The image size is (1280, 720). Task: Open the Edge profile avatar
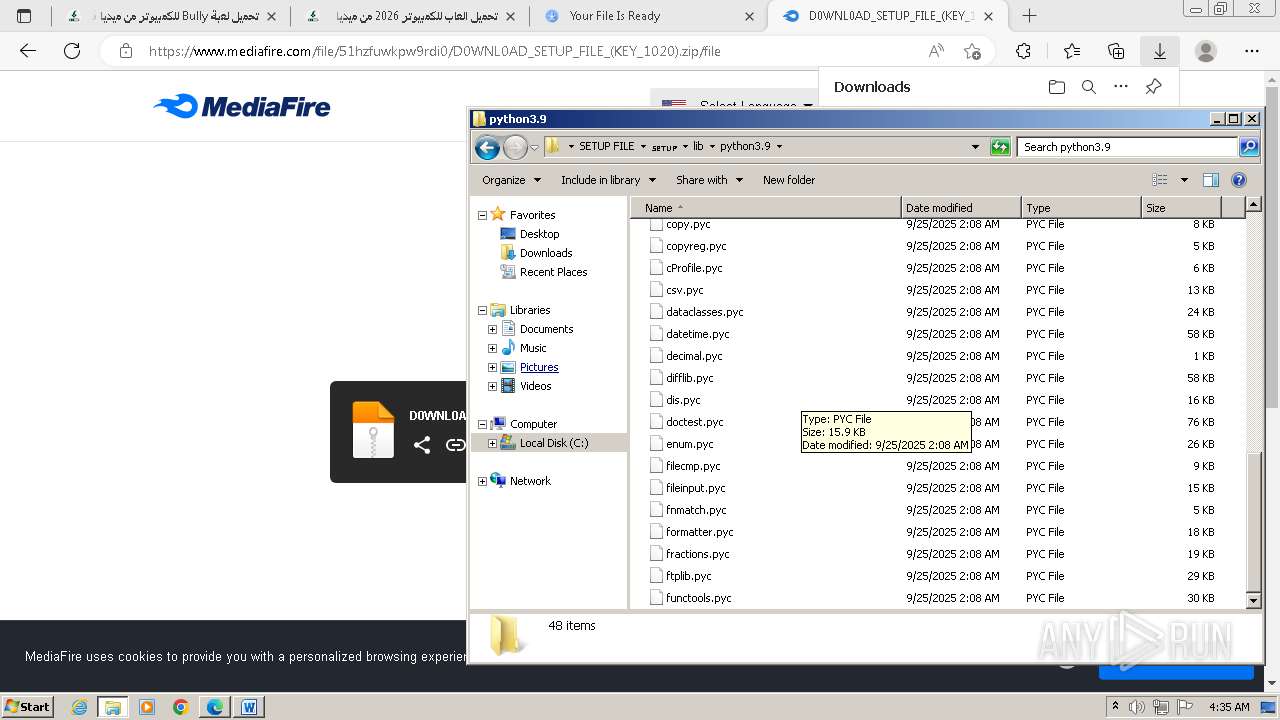[x=1206, y=51]
